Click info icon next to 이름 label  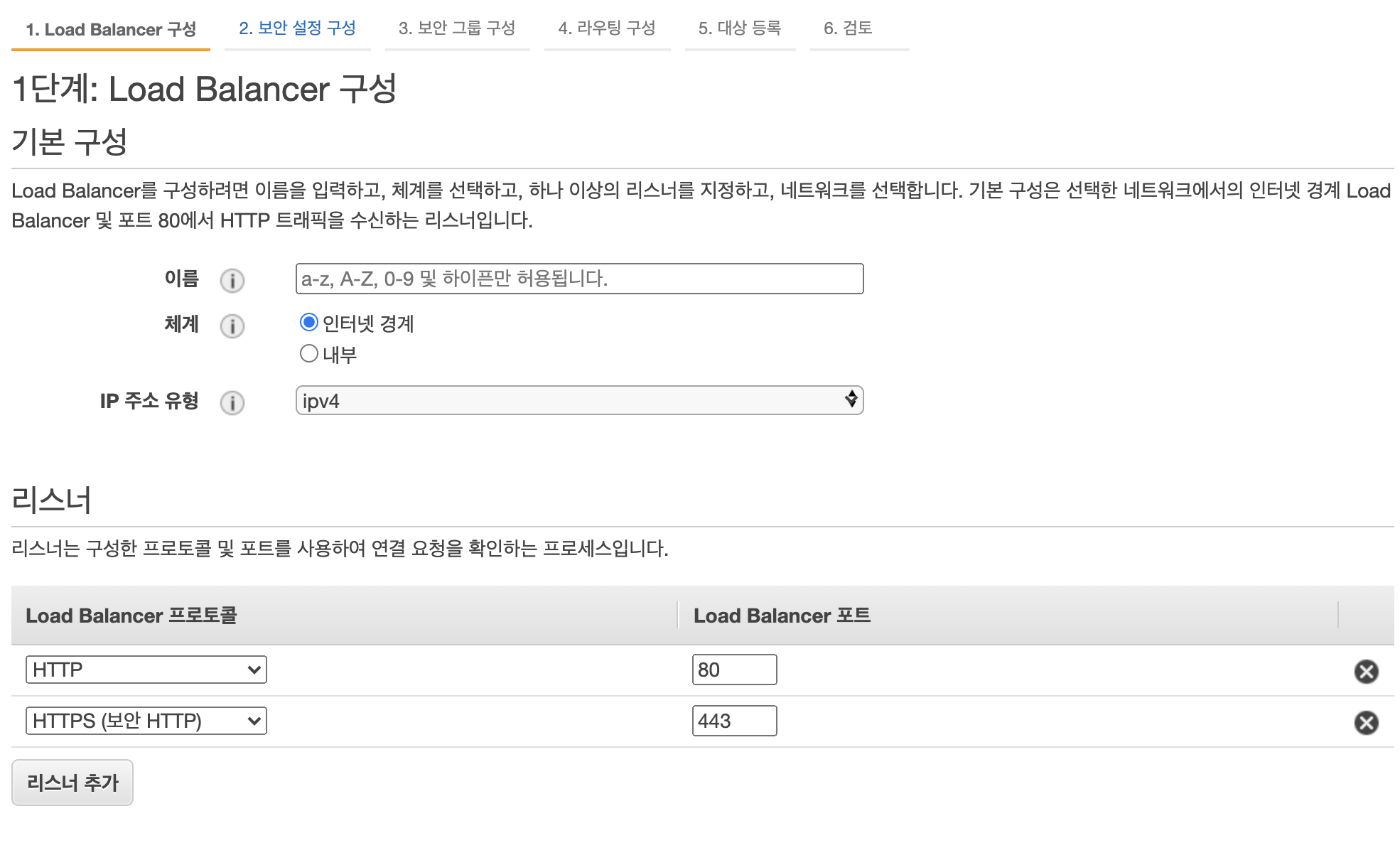[232, 281]
